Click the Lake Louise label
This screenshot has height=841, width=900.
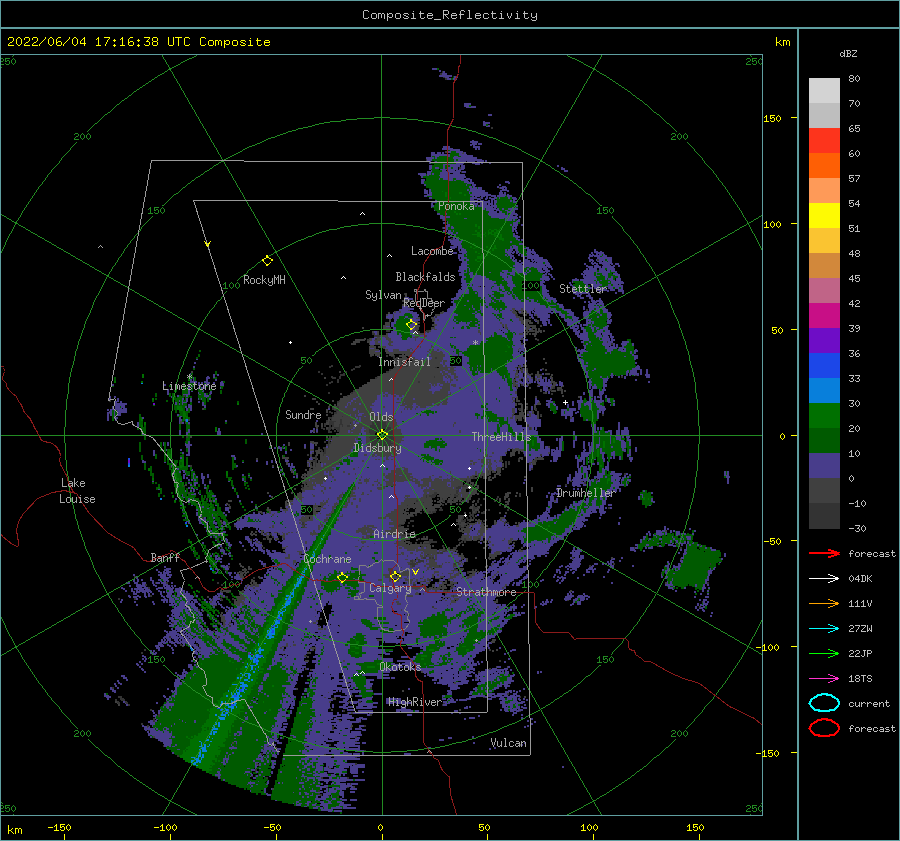click(77, 491)
